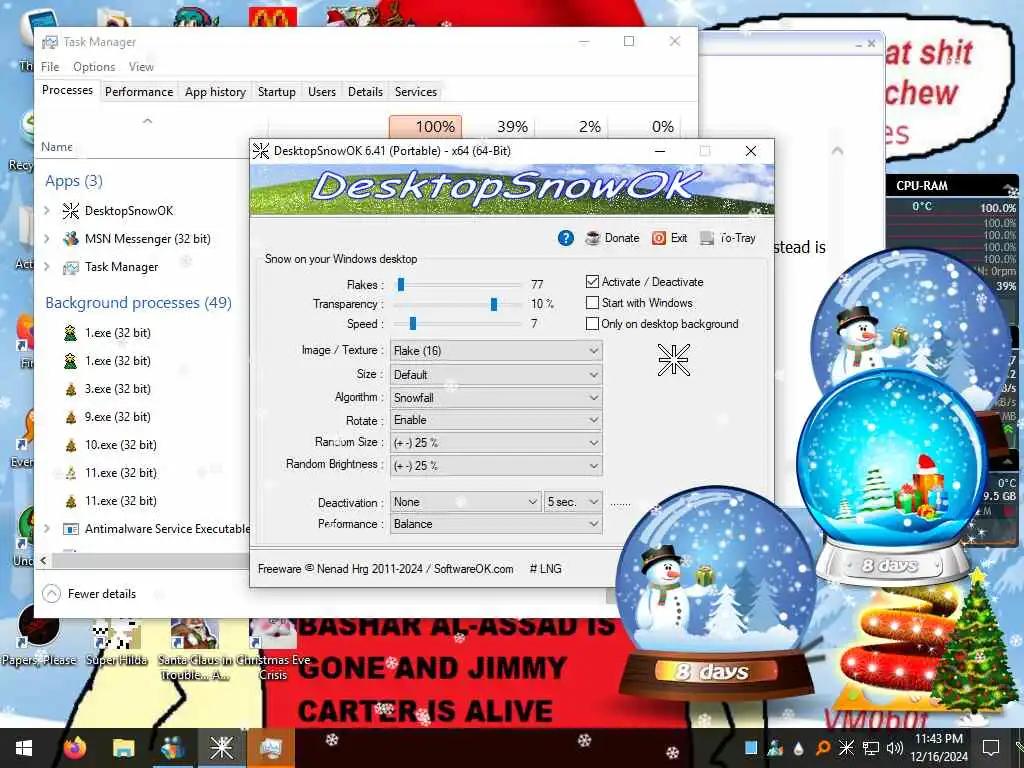Viewport: 1024px width, 768px height.
Task: Open Firefox from the taskbar
Action: coord(75,748)
